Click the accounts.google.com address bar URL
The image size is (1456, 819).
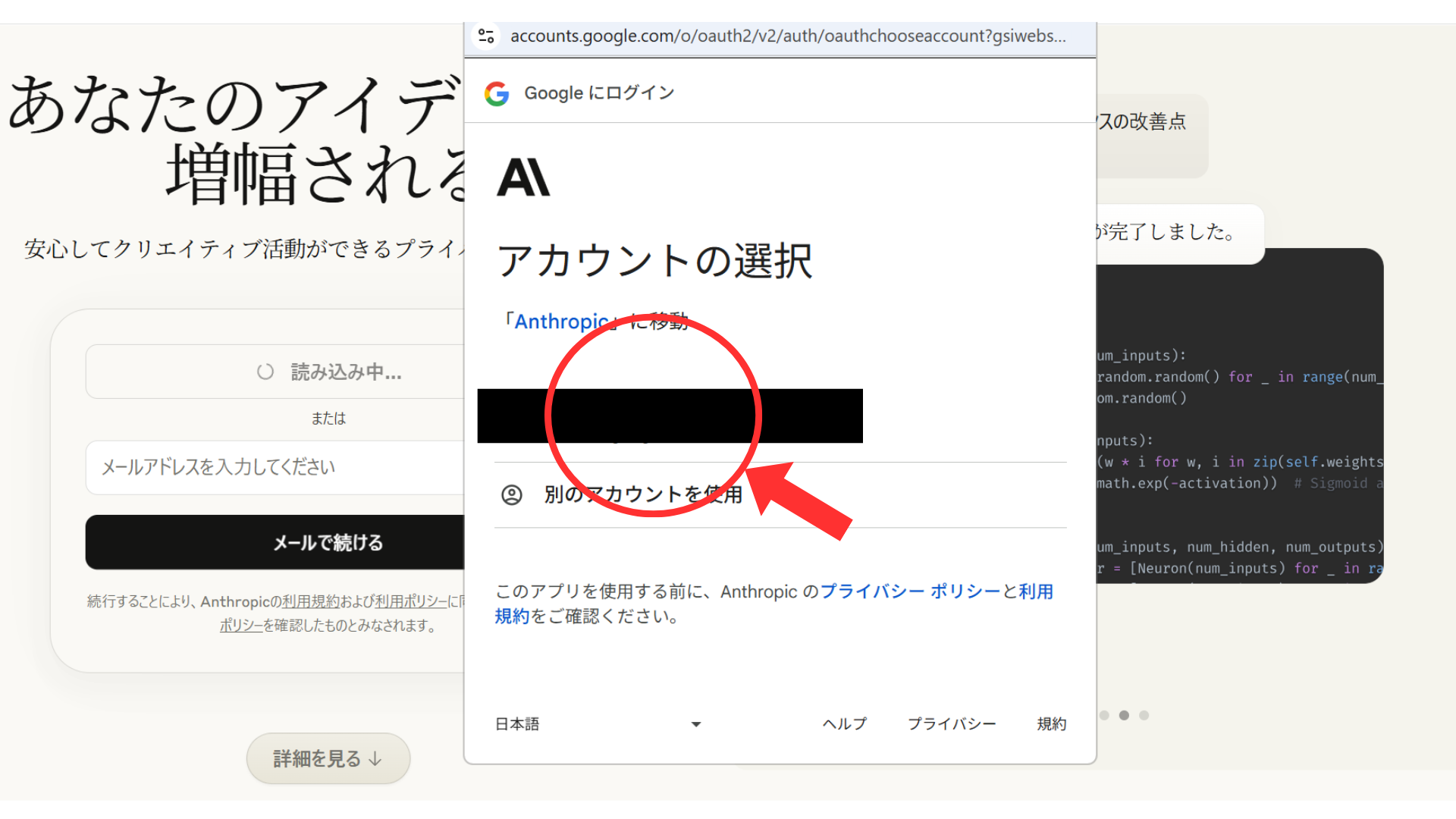coord(788,36)
